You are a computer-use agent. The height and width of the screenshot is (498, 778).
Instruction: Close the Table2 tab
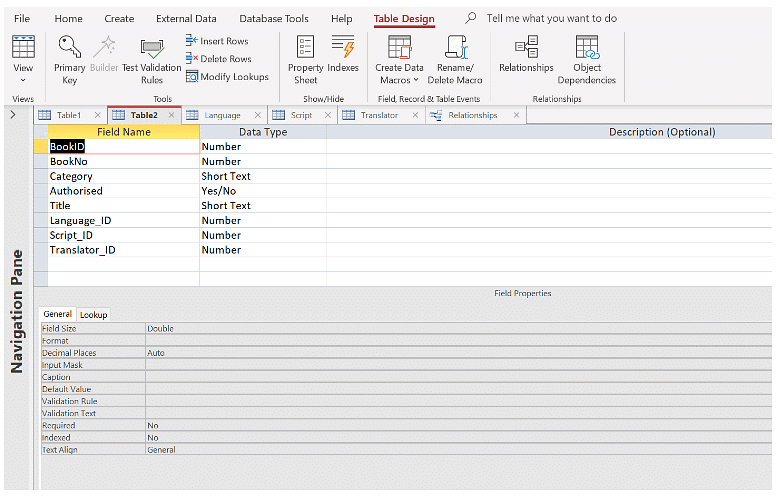[171, 115]
